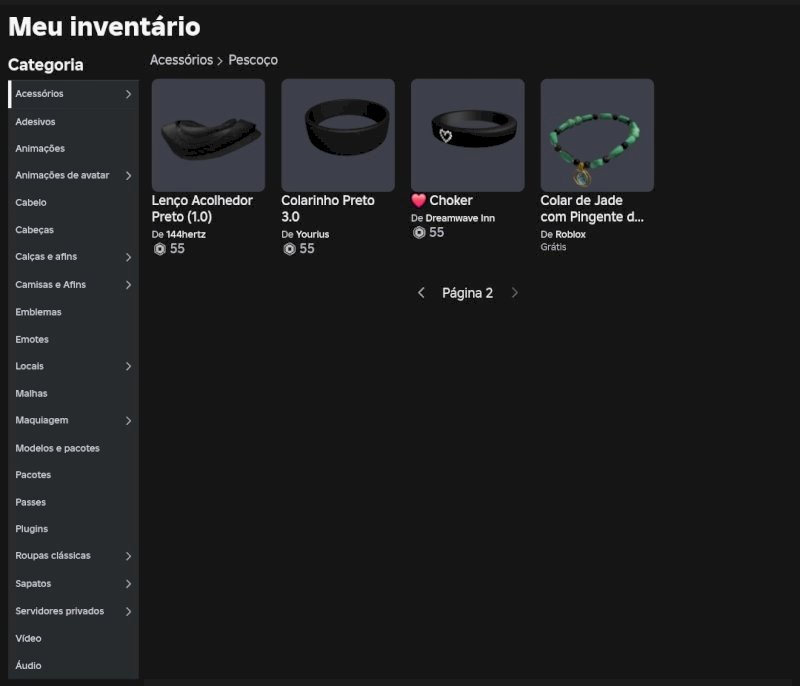Select the Acessórios category
Viewport: 800px width, 686px height.
click(x=73, y=94)
